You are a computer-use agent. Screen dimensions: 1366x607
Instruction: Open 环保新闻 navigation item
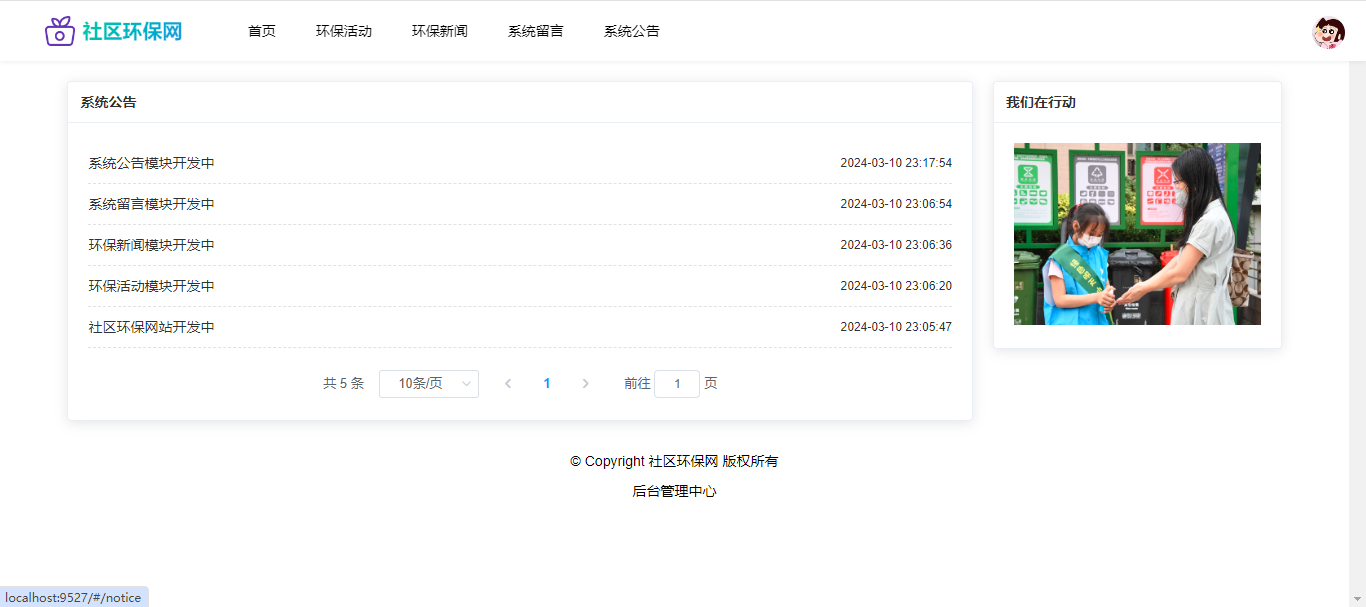[440, 31]
